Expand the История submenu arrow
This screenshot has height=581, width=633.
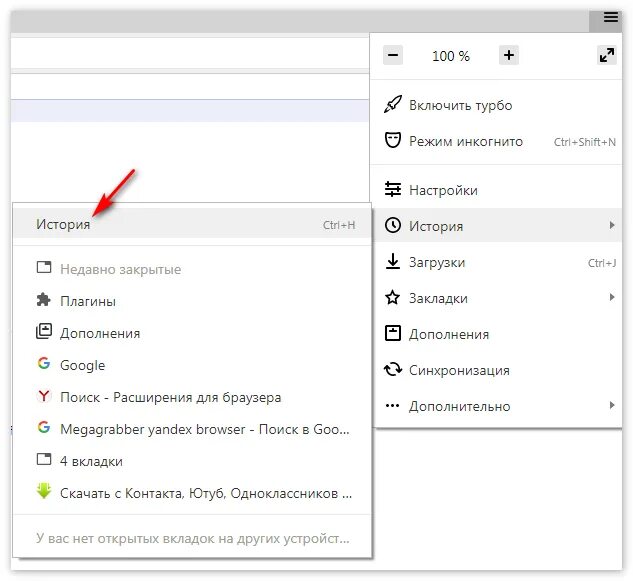(612, 225)
